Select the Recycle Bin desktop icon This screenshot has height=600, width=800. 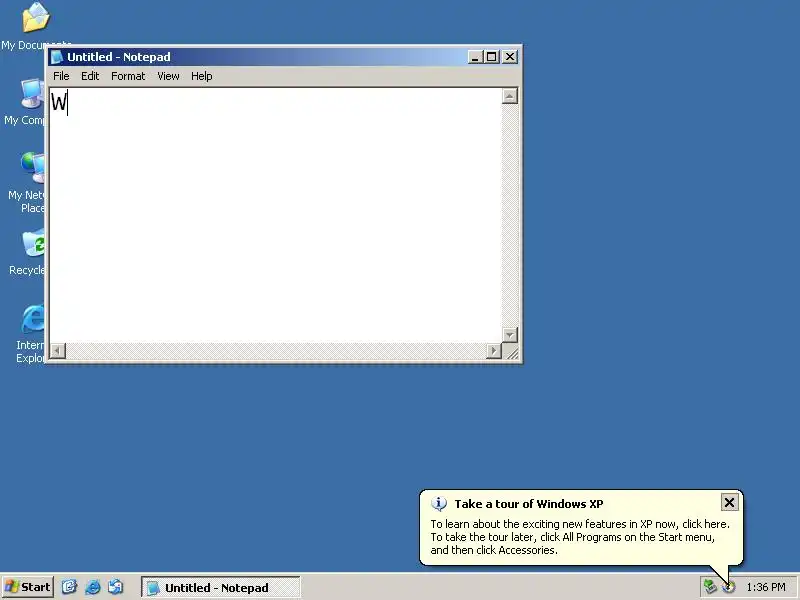[28, 253]
